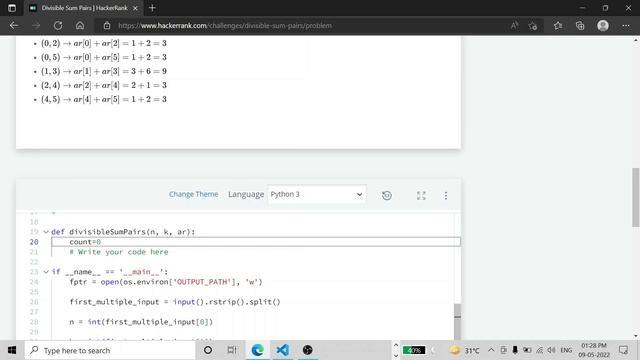Switch the ENG input language
Viewport: 640px width, 360px height.
[x=566, y=350]
